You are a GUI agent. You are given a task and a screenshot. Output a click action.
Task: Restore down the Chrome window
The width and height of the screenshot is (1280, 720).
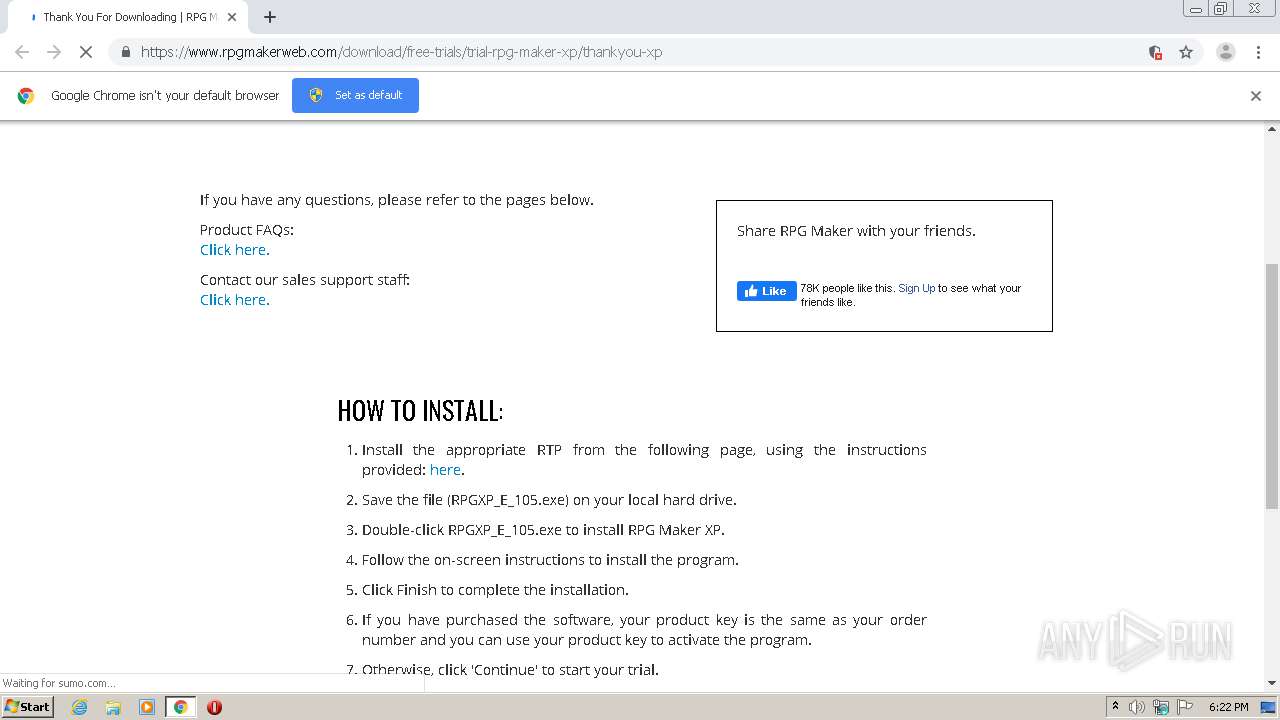click(1221, 8)
